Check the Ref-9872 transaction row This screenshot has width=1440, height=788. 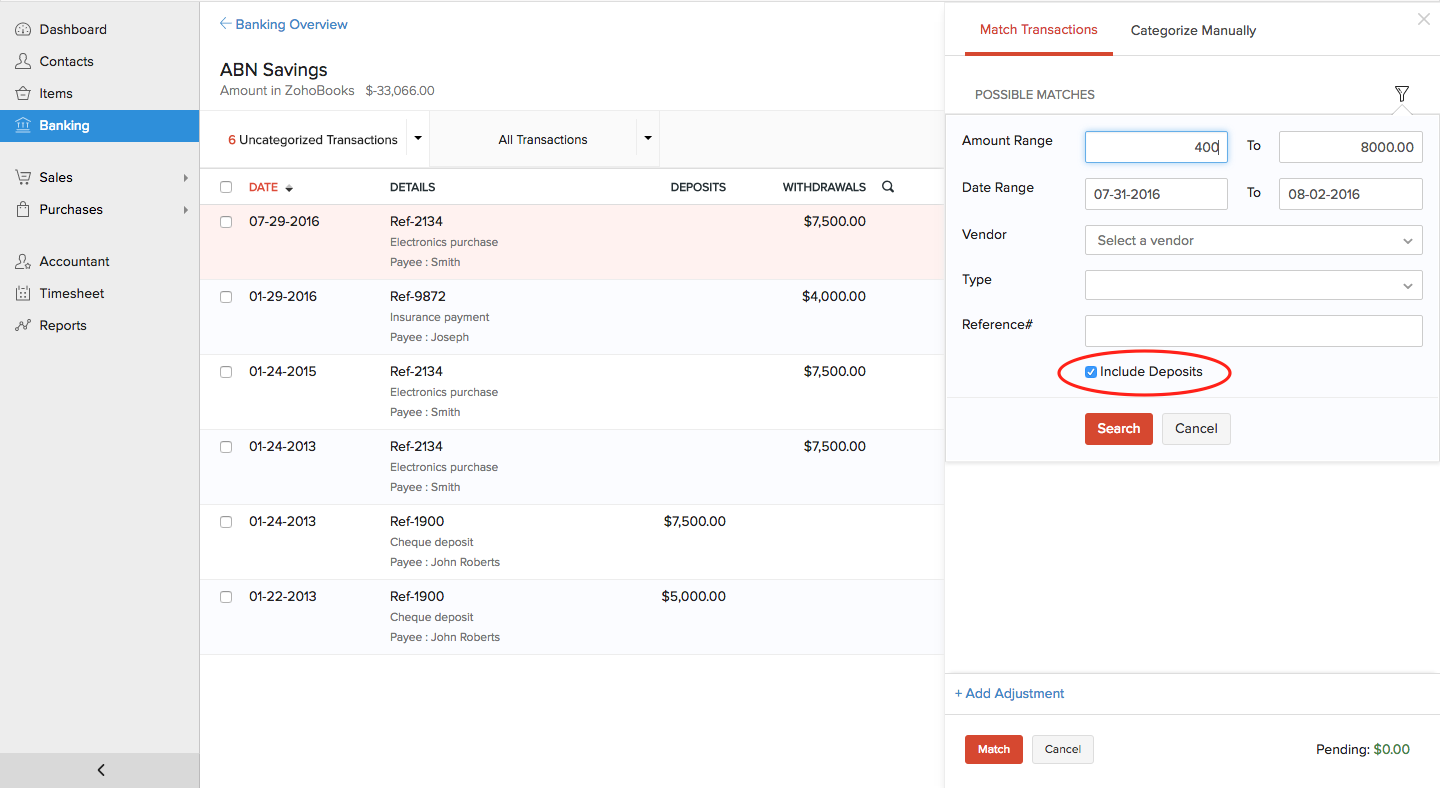(226, 296)
